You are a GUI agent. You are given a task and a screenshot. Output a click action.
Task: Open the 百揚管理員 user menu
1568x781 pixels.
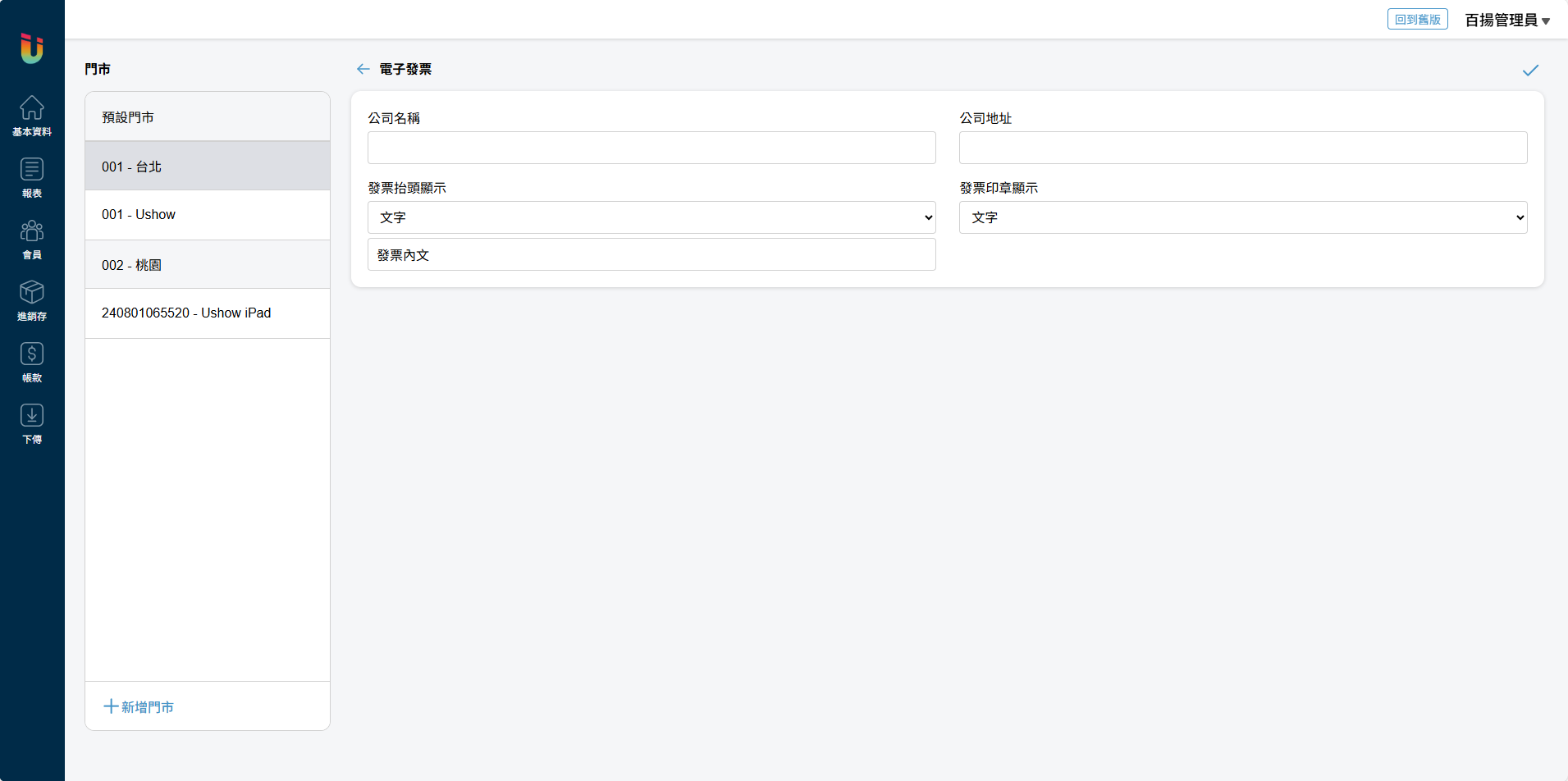[1507, 21]
